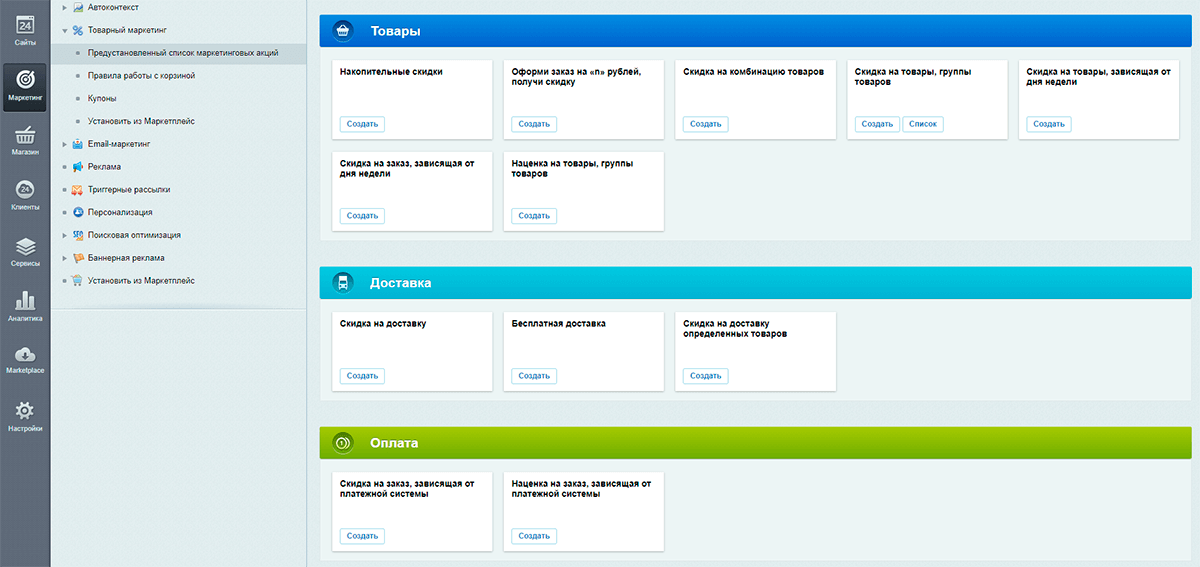Viewport: 1200px width, 567px height.
Task: Expand the Email-маркетинг tree node
Action: 64,144
